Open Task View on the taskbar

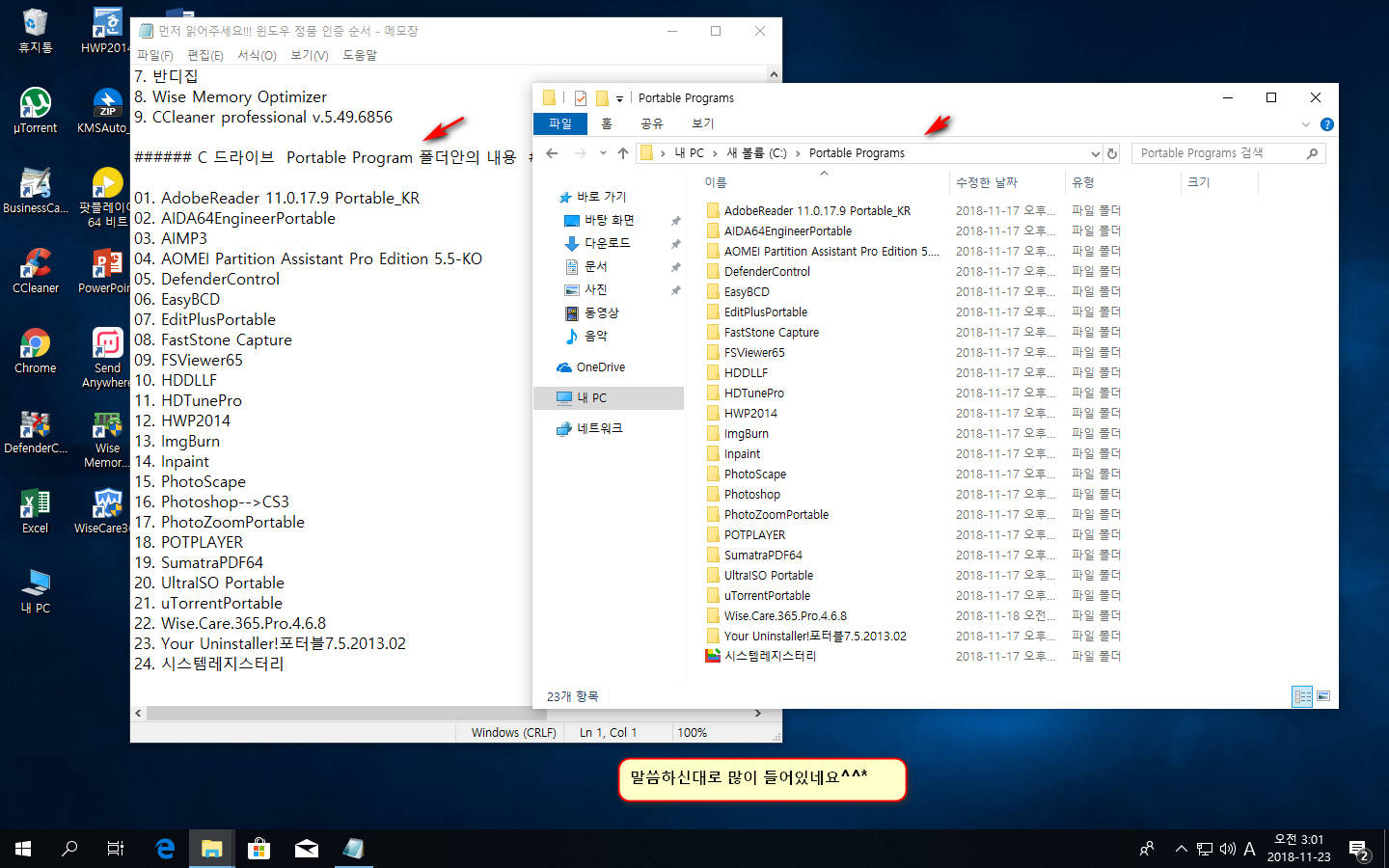click(116, 849)
